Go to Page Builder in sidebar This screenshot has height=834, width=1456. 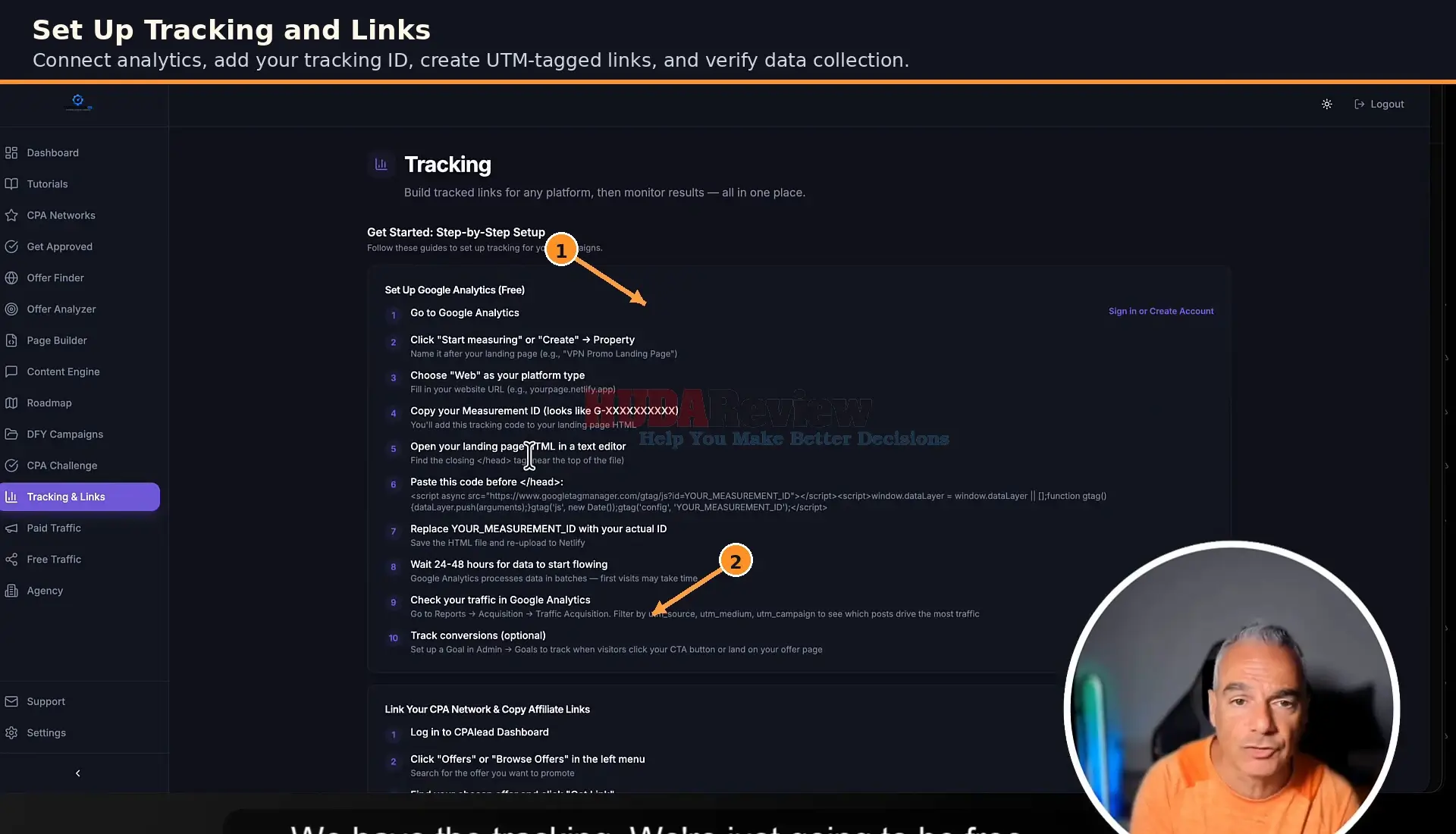[x=57, y=340]
